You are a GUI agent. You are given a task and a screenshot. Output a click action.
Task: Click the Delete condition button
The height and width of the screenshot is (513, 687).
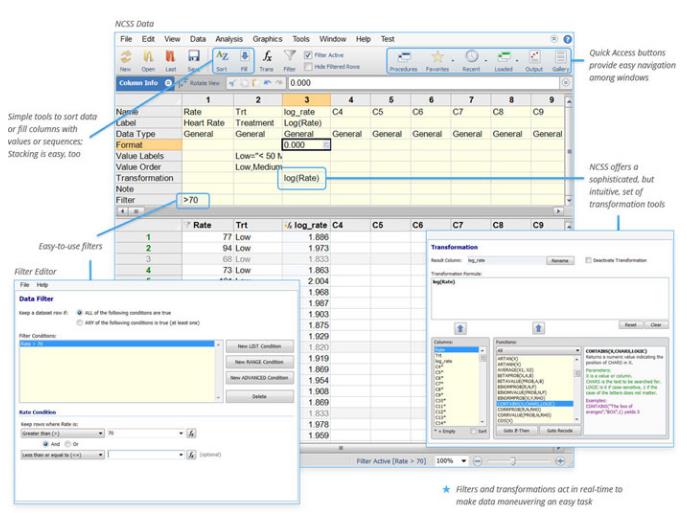click(x=259, y=396)
